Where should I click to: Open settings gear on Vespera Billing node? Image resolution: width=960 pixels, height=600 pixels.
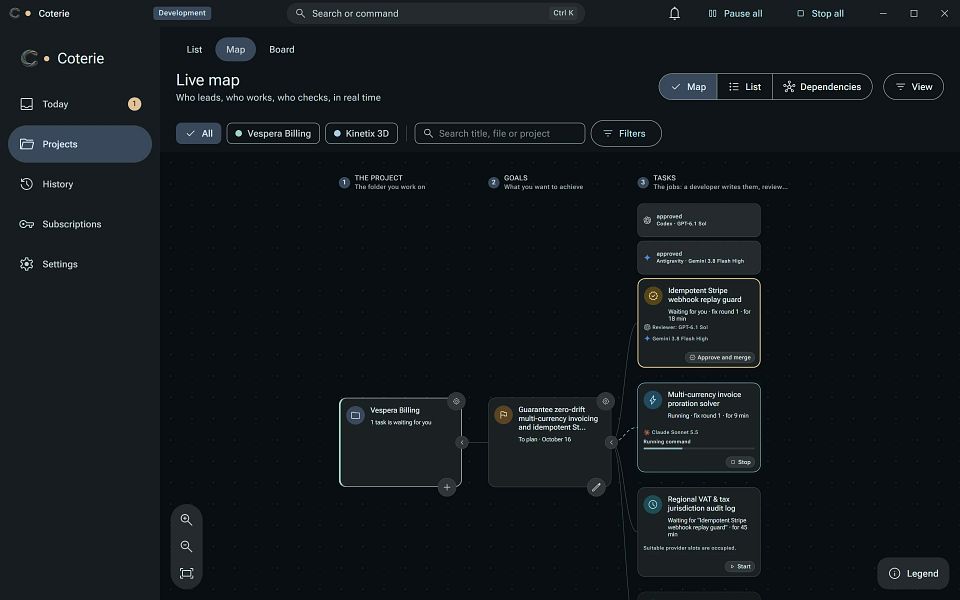[456, 402]
